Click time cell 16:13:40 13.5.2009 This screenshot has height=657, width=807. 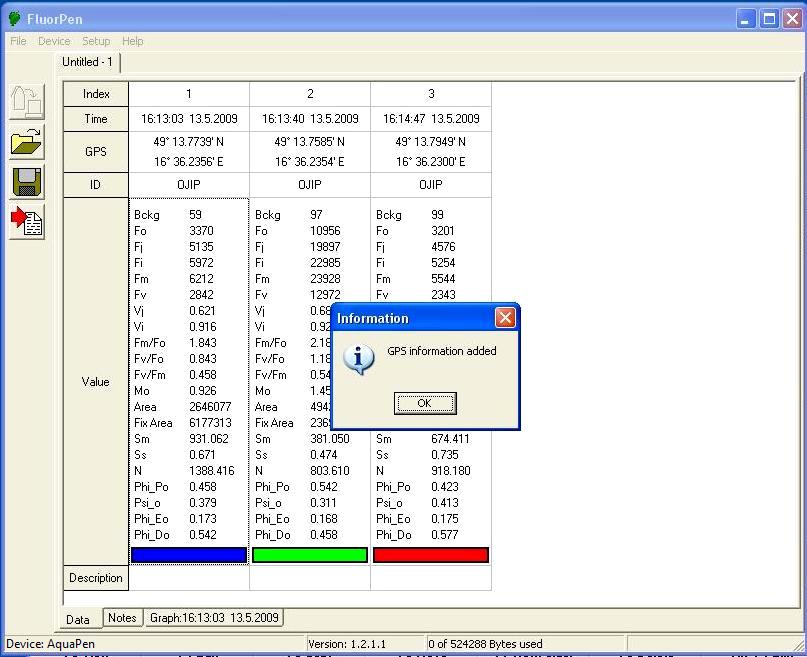click(x=310, y=119)
